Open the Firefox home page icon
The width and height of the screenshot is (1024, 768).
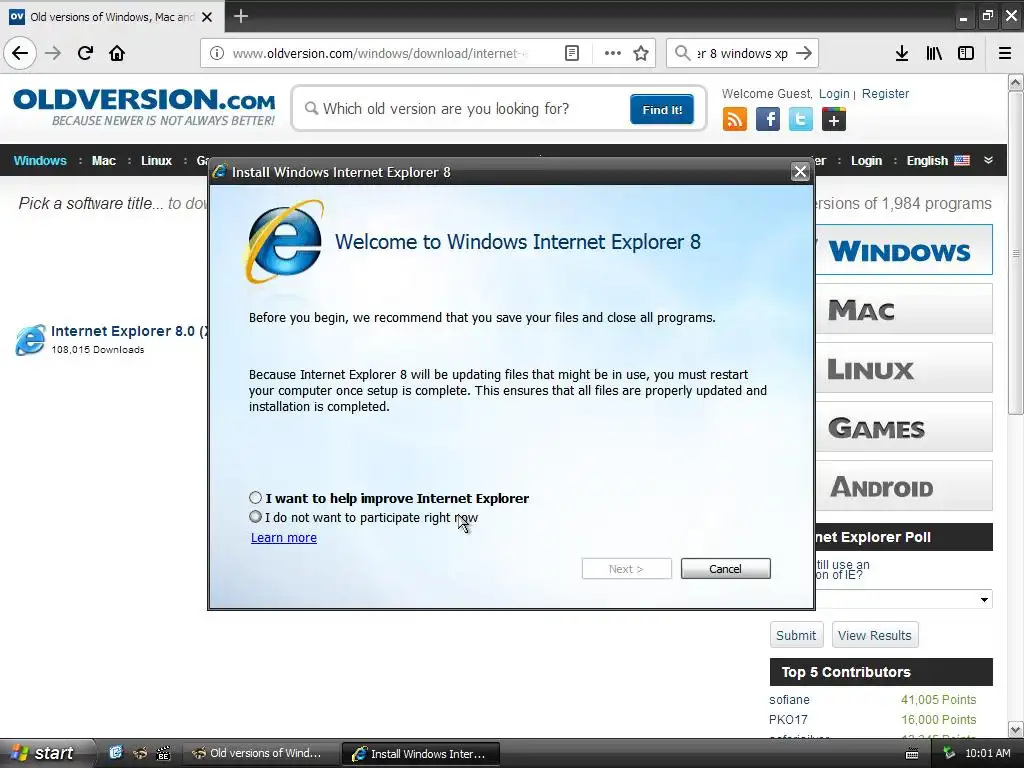pos(117,53)
